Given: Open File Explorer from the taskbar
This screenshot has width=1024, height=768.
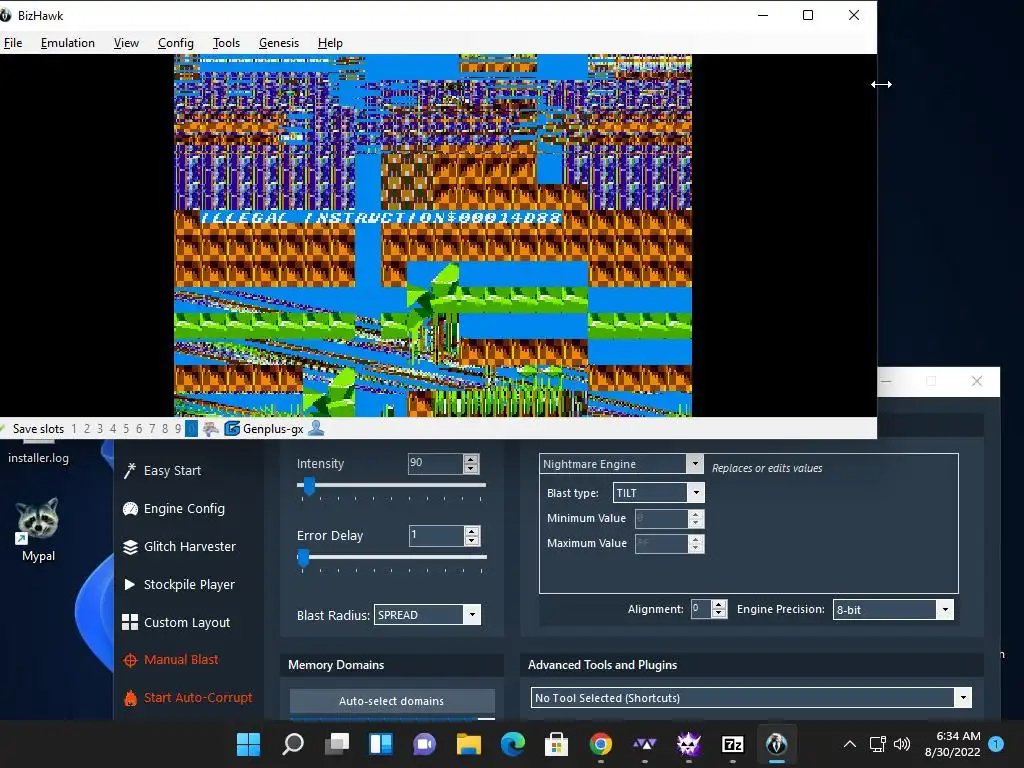Looking at the screenshot, I should pos(468,744).
